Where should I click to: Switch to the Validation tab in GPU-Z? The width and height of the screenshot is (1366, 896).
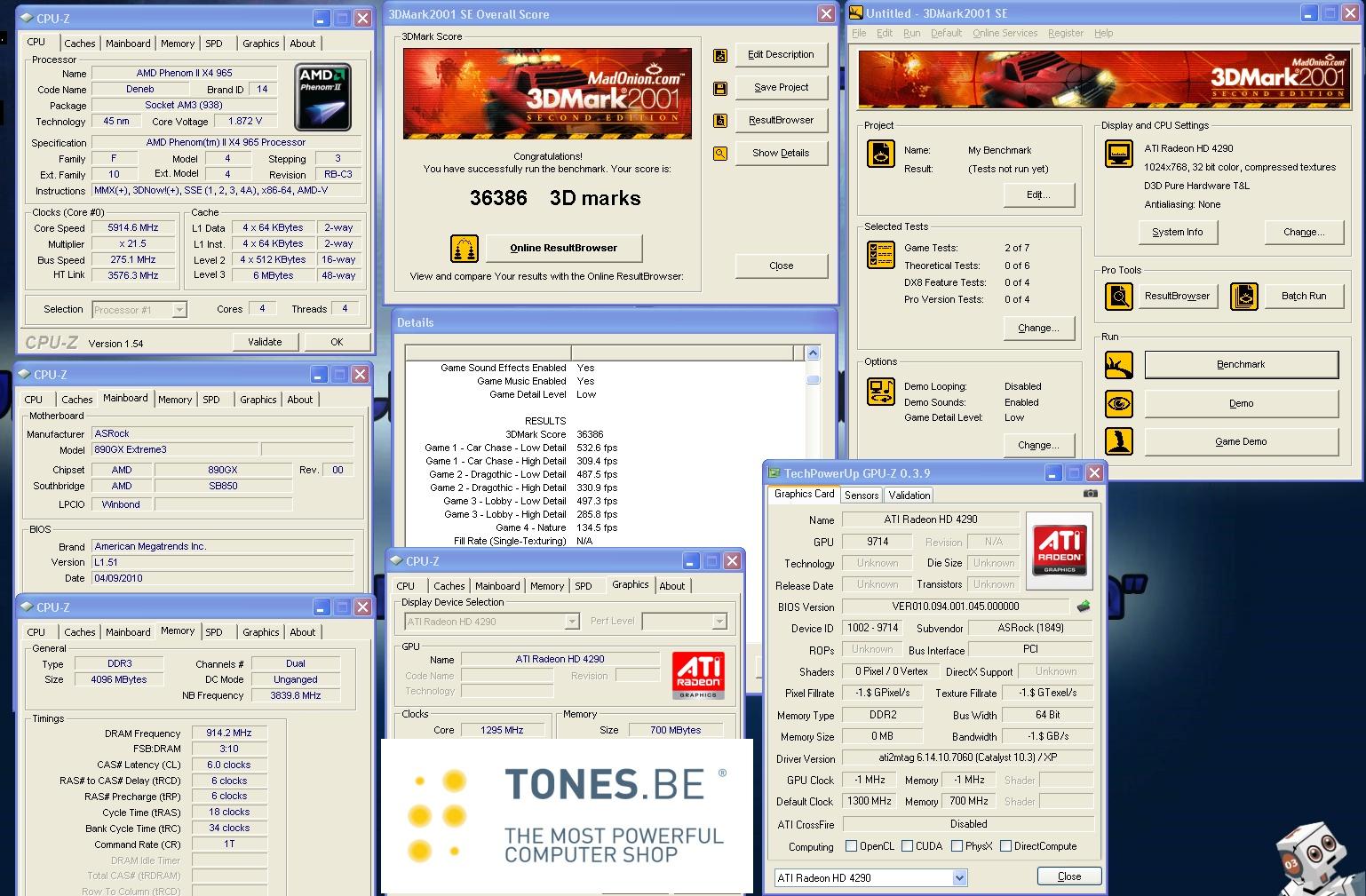pyautogui.click(x=909, y=496)
